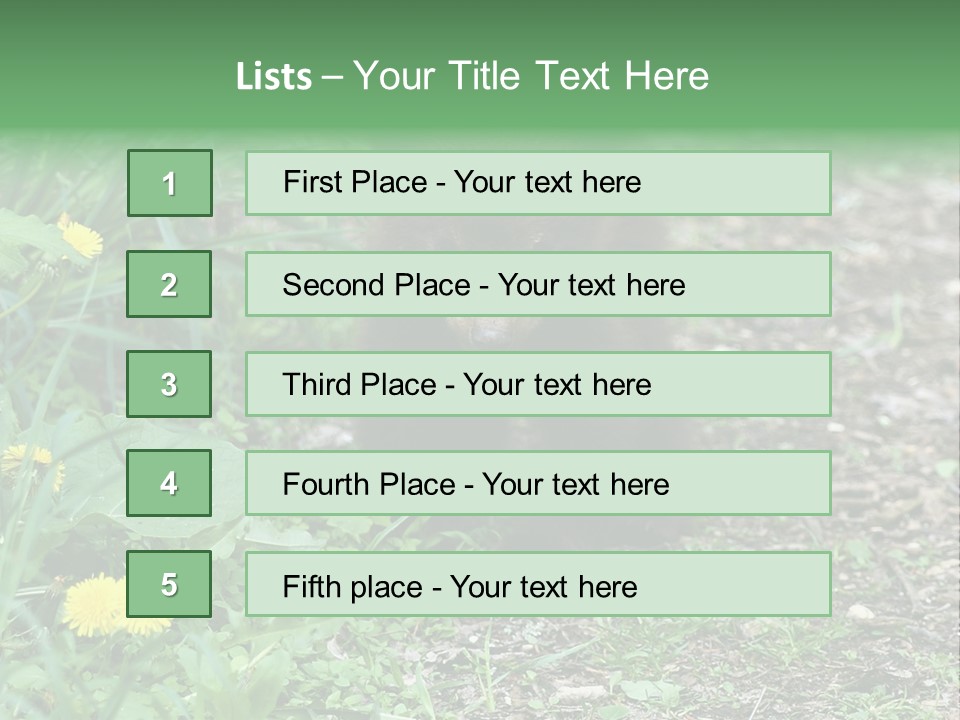Select the number 3 box
This screenshot has width=960, height=720.
169,384
